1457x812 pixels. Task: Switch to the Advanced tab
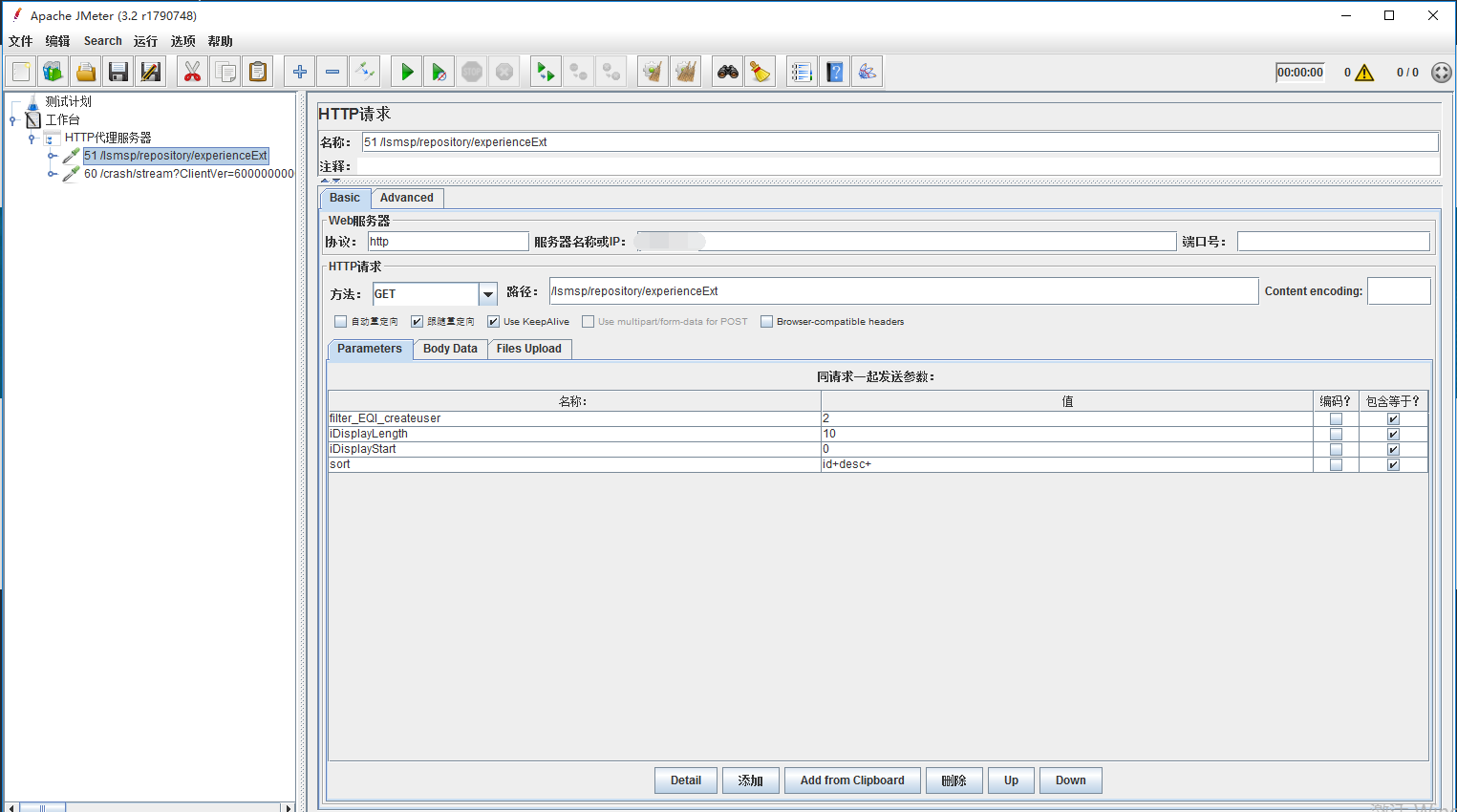(x=407, y=198)
